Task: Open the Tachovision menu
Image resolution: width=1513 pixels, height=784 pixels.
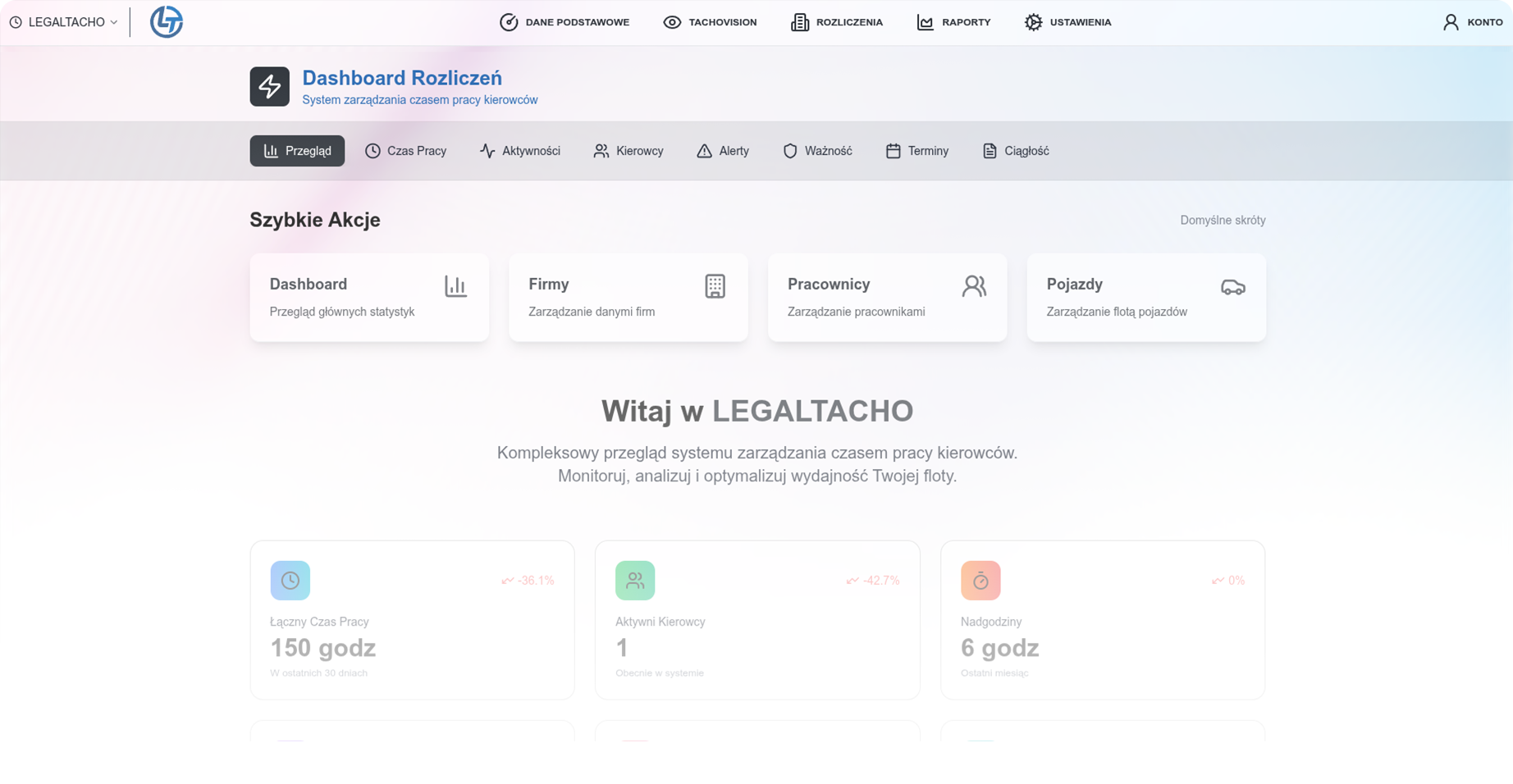Action: (x=710, y=22)
